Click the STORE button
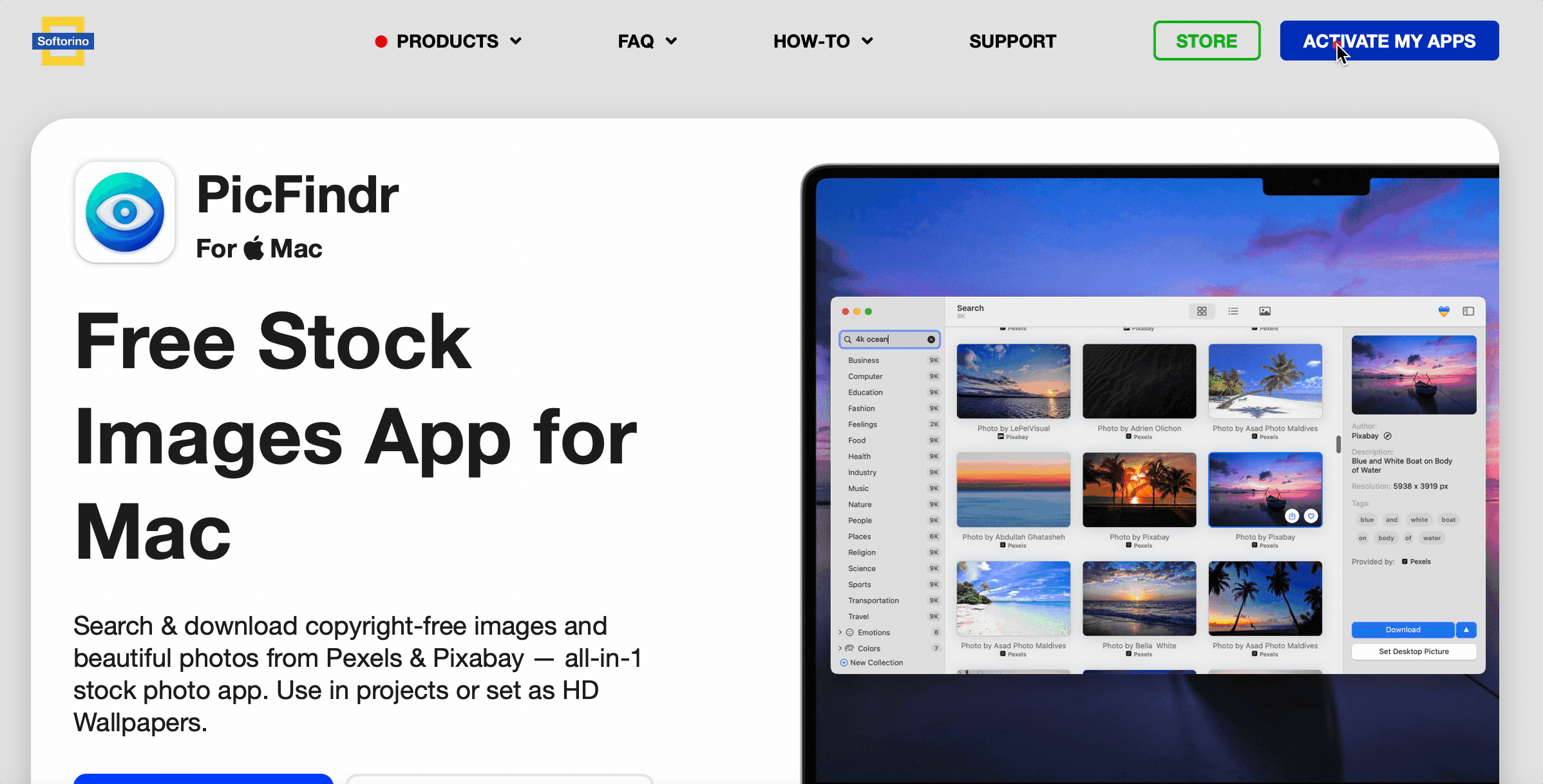Viewport: 1543px width, 784px height. point(1206,41)
